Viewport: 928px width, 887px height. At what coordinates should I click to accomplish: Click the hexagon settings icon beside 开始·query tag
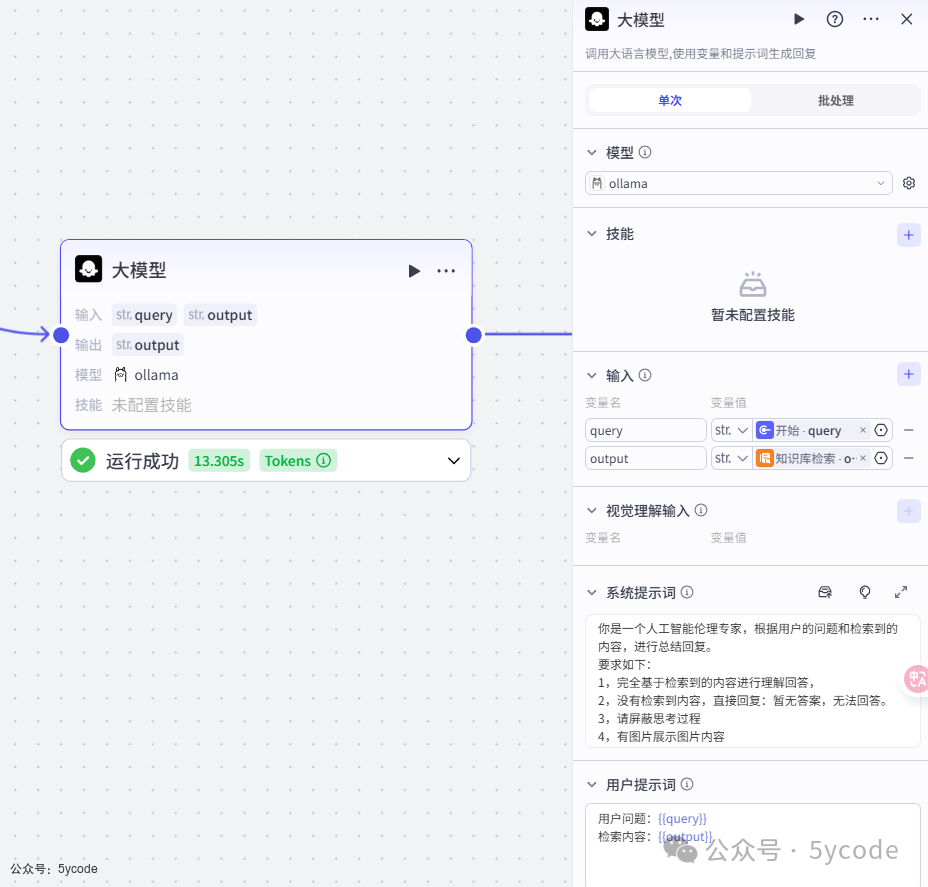880,429
